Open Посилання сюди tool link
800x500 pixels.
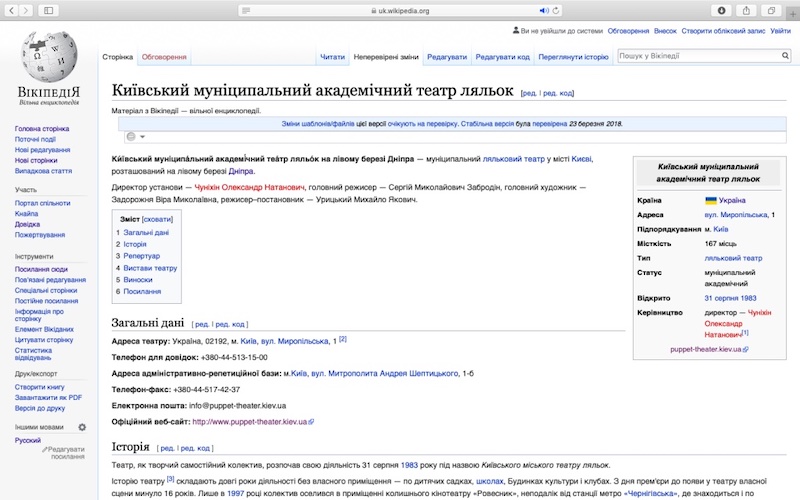[41, 269]
